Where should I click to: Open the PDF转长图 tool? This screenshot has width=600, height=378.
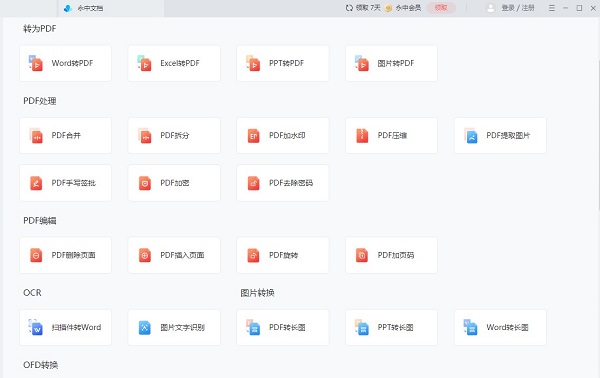[x=283, y=327]
